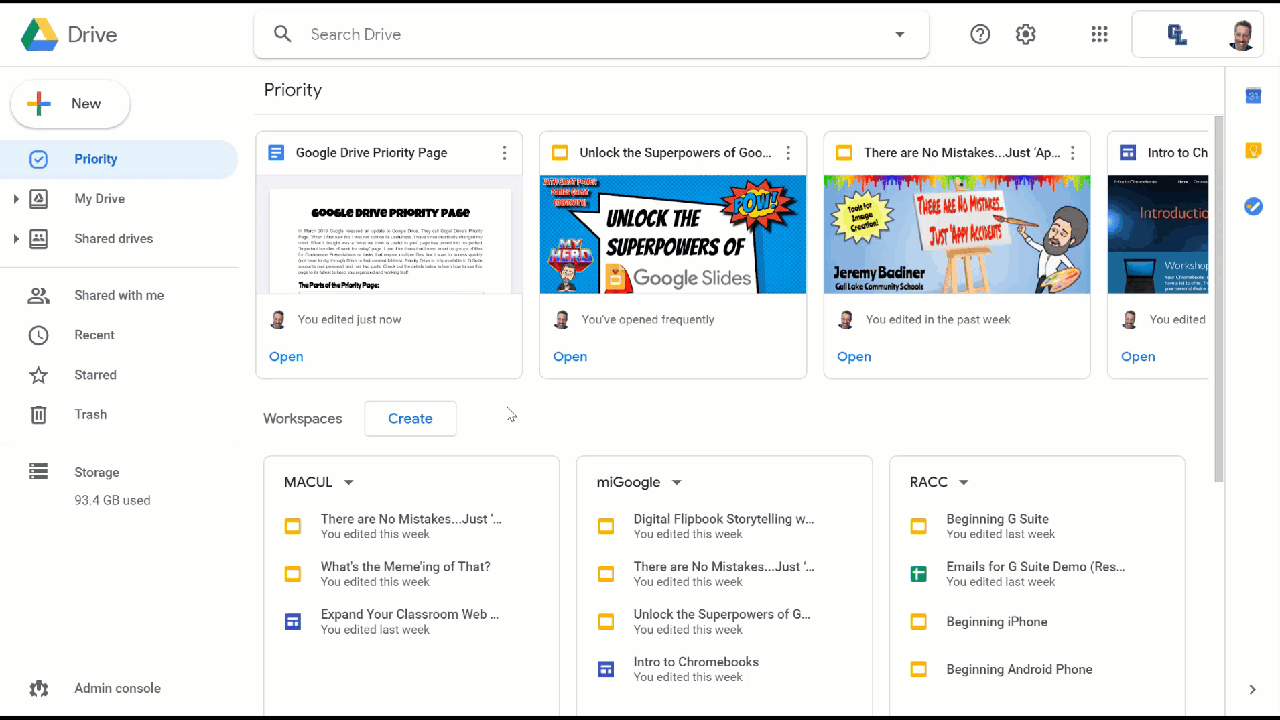Open Beginning G Suite file in RACC
This screenshot has width=1280, height=720.
point(1036,526)
